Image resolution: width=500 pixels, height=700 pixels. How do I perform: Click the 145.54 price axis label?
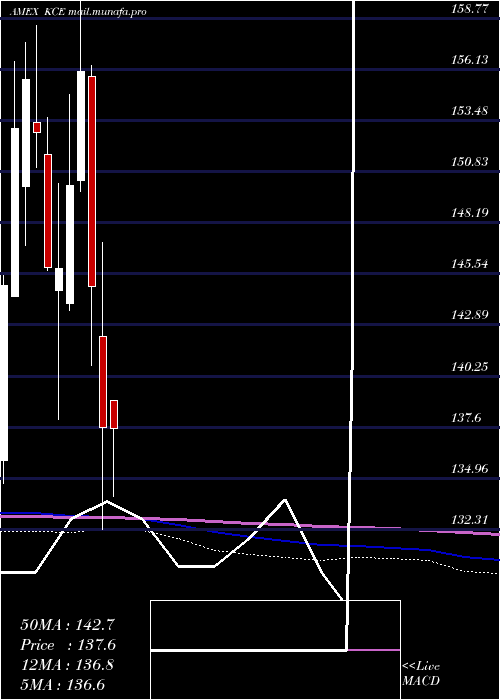click(470, 264)
